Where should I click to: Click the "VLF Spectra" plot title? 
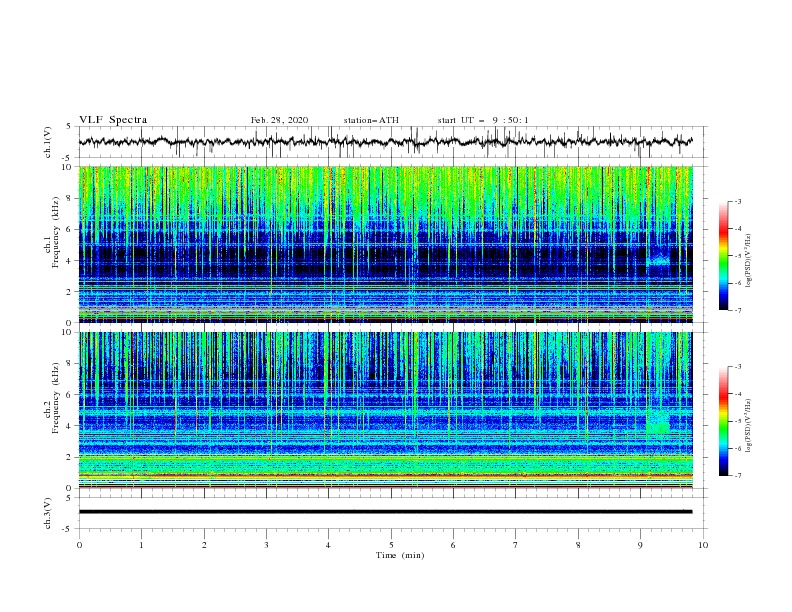point(113,120)
